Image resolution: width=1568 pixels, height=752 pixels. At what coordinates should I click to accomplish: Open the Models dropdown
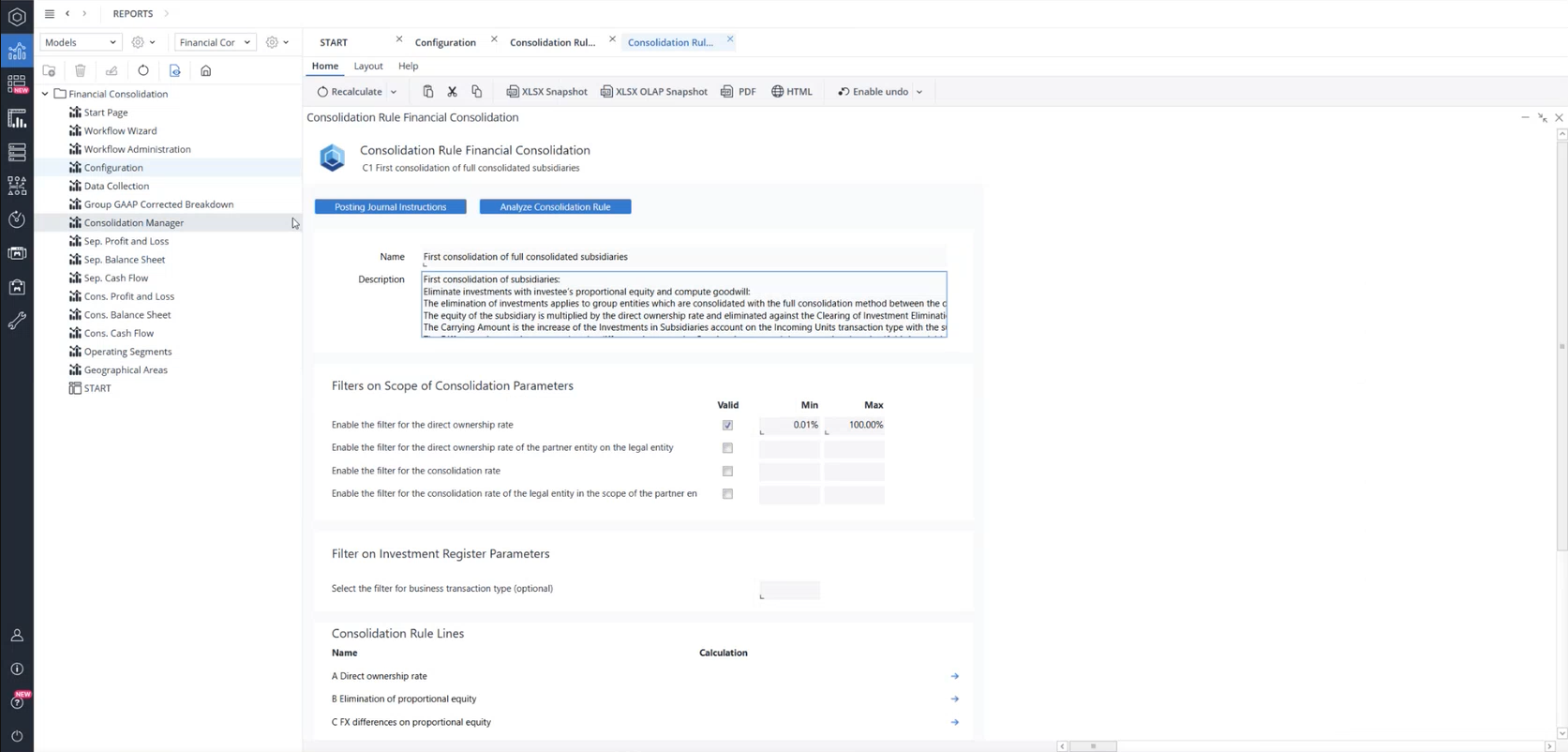81,42
